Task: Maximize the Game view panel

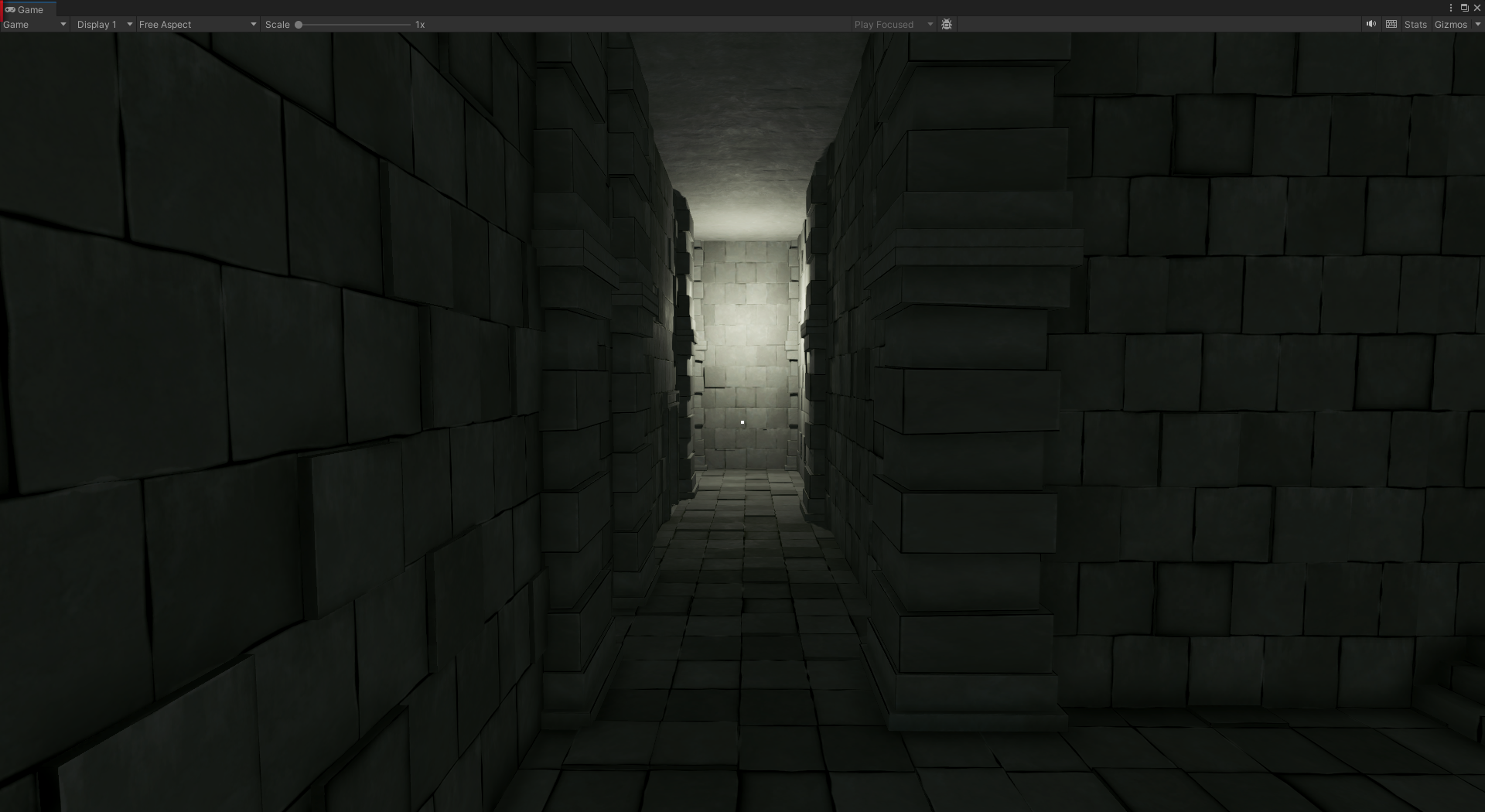Action: pos(1464,8)
